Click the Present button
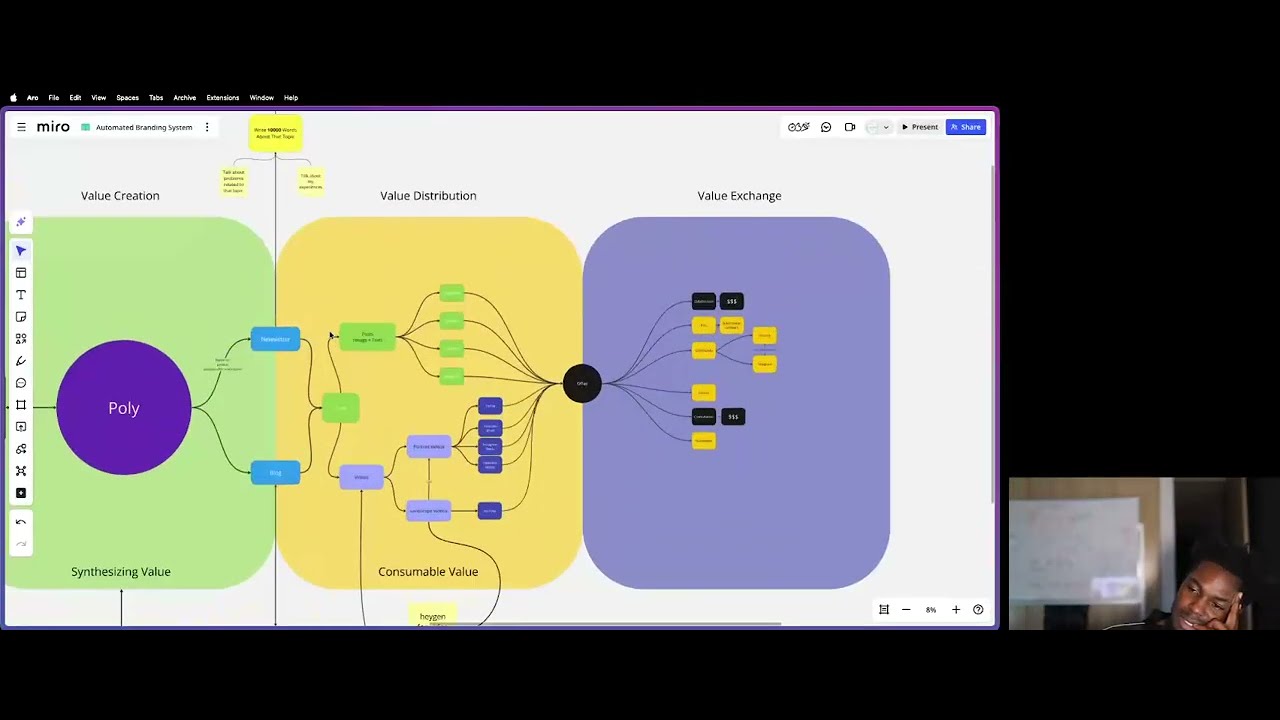1280x720 pixels. [920, 127]
